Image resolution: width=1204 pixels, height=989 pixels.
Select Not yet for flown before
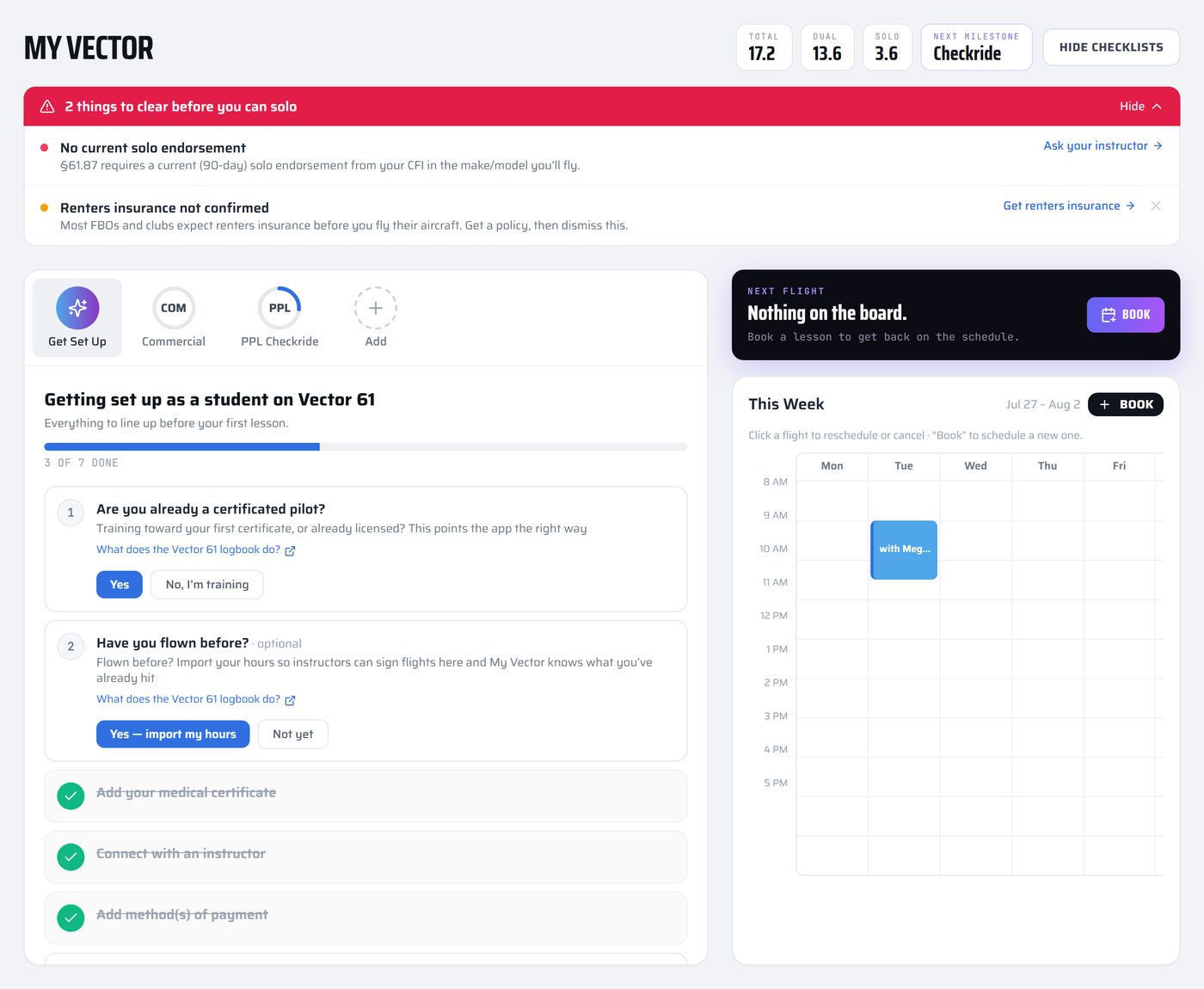pos(293,734)
